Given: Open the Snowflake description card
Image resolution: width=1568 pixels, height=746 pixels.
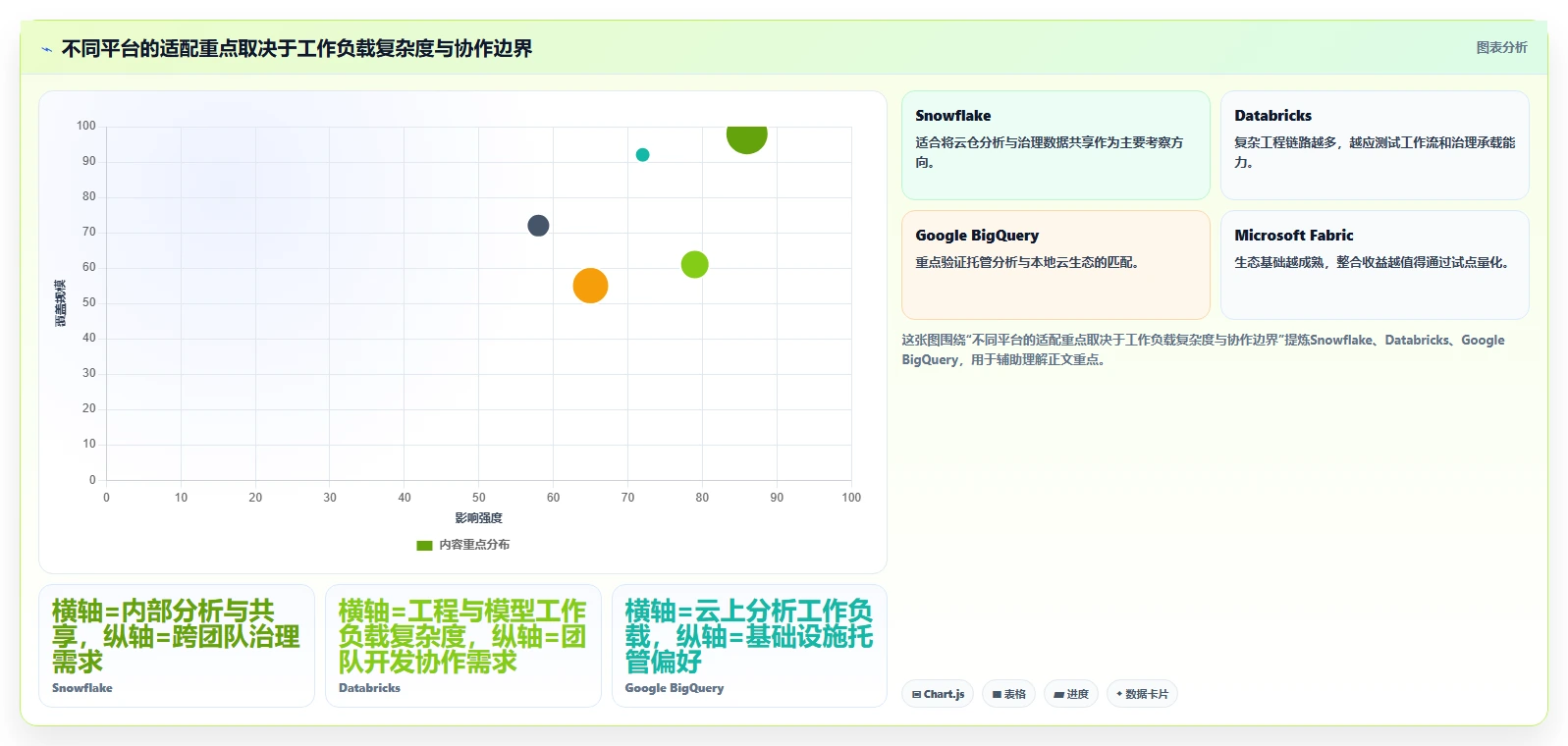Looking at the screenshot, I should 1055,145.
